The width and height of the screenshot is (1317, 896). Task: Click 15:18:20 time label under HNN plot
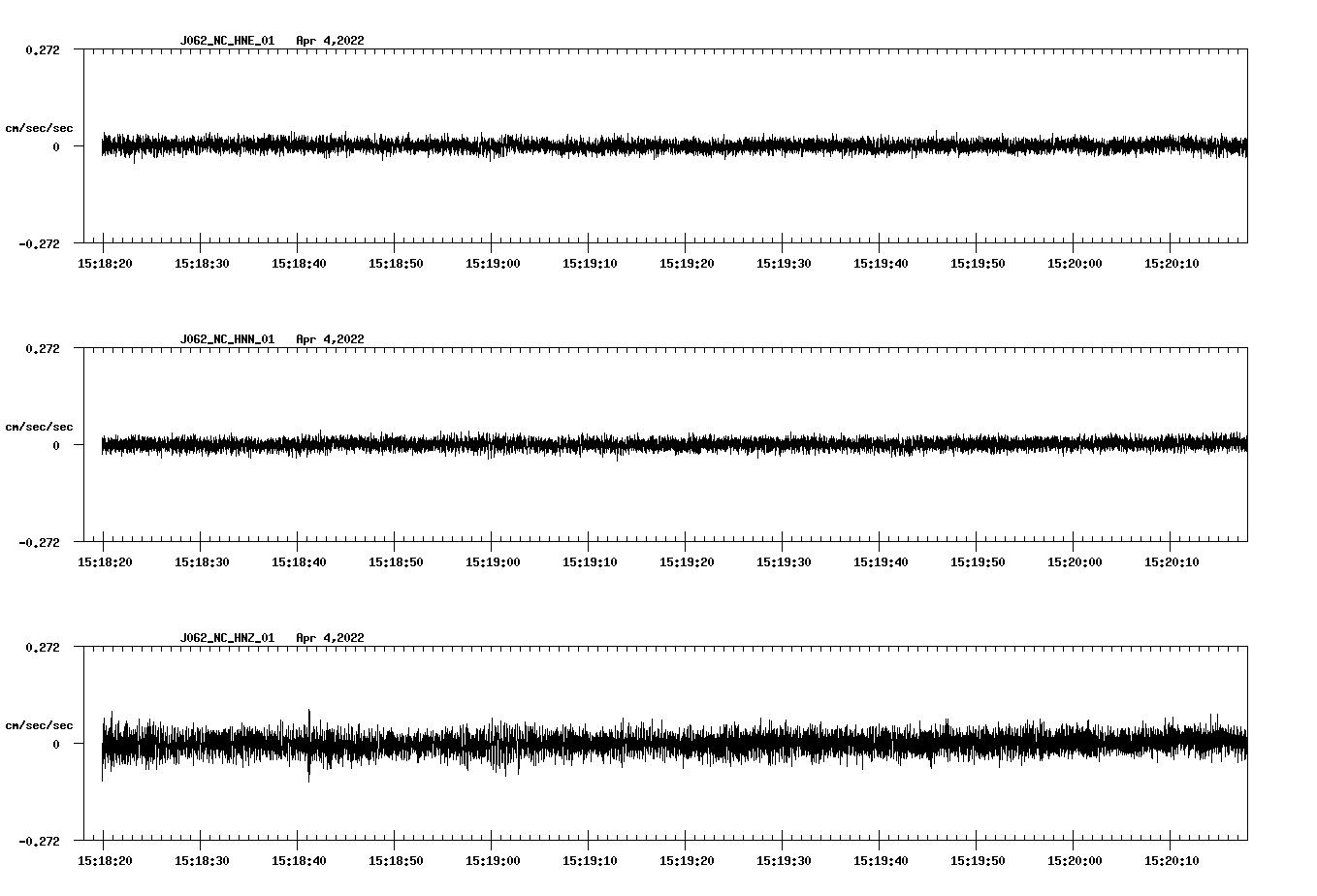point(105,562)
